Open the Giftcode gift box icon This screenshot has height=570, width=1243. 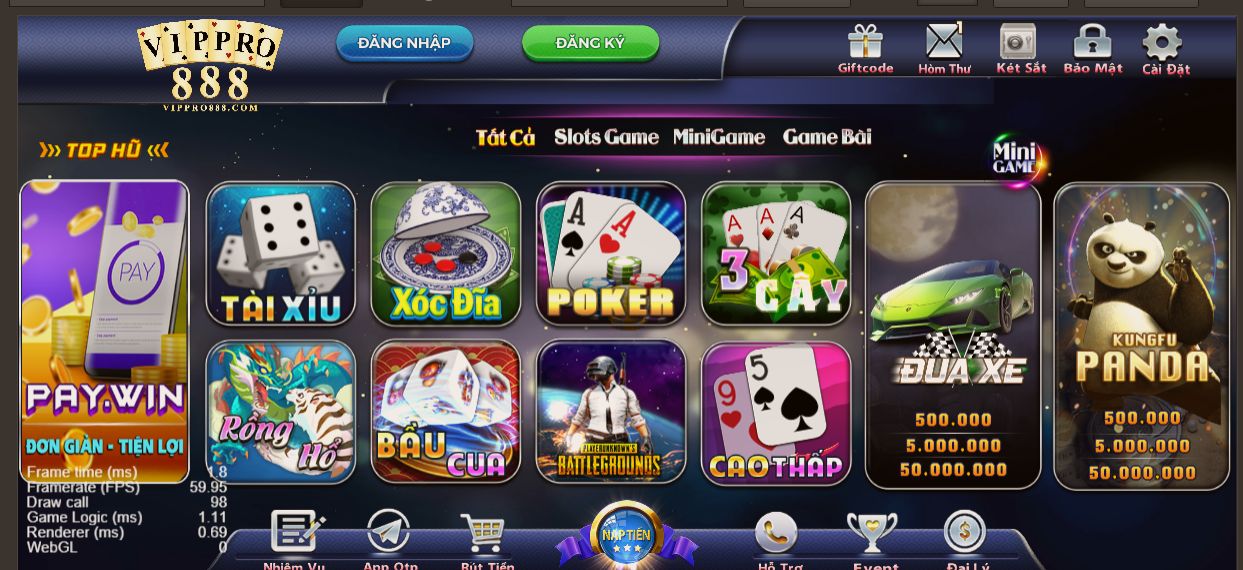[x=865, y=42]
